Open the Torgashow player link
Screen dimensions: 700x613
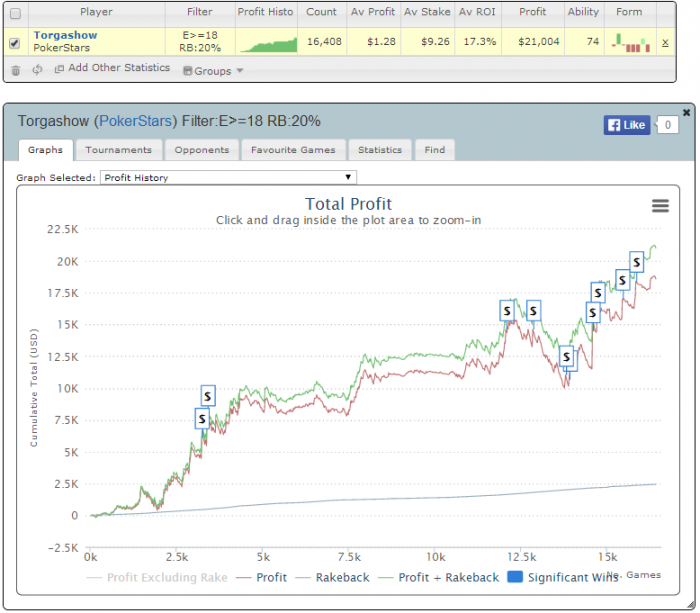[x=65, y=35]
